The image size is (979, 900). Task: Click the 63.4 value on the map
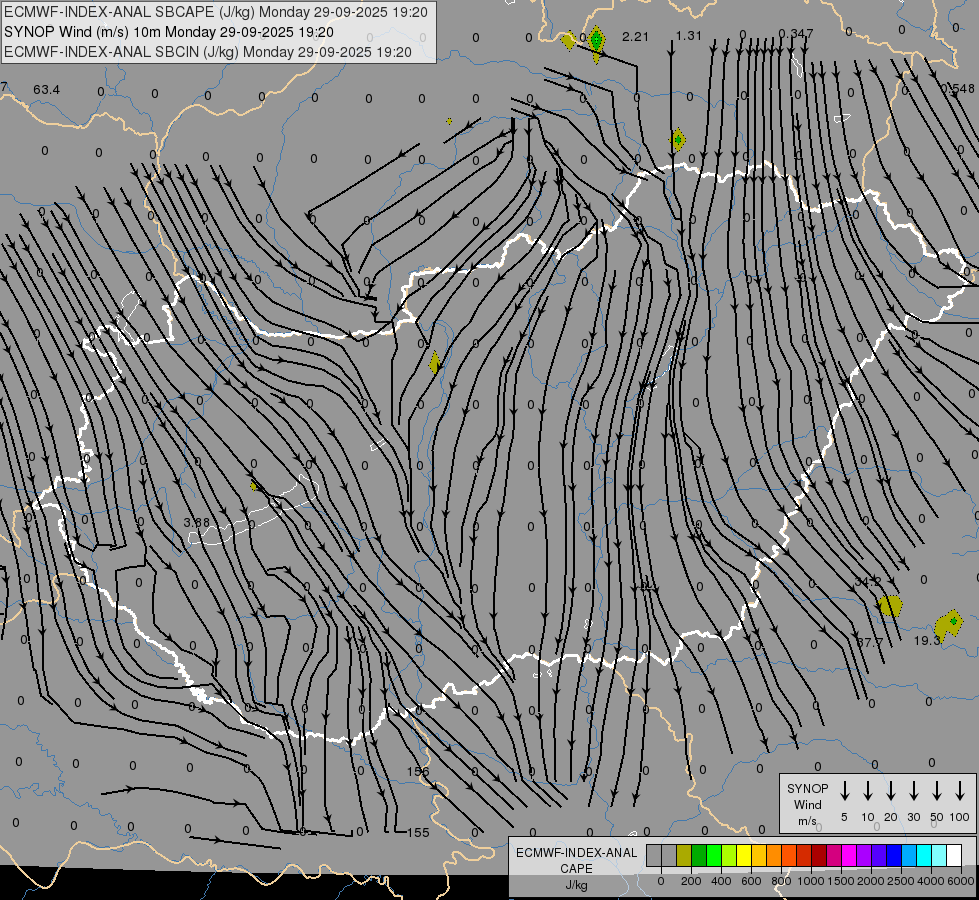click(x=46, y=90)
